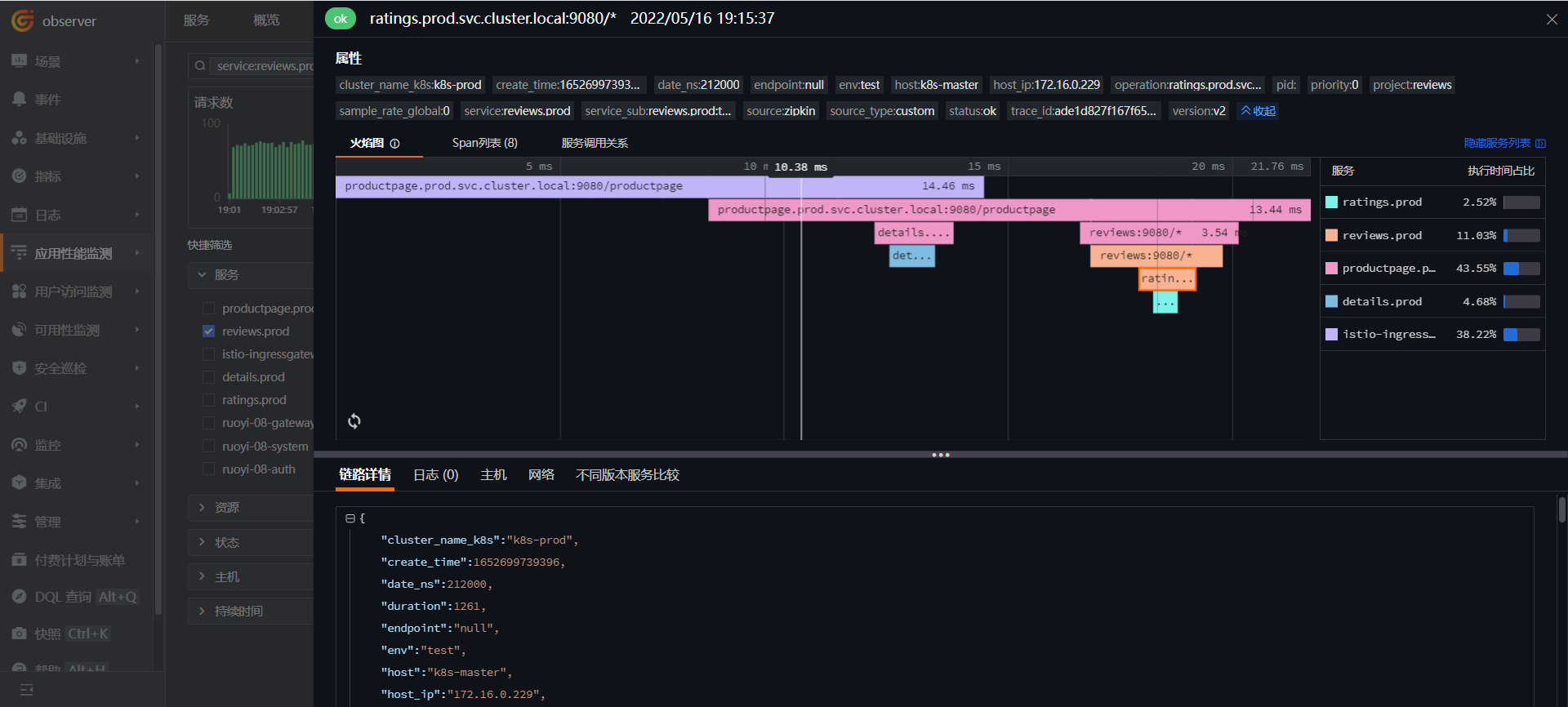Open the Span列表 (8) tab
This screenshot has height=707, width=1568.
[x=485, y=144]
